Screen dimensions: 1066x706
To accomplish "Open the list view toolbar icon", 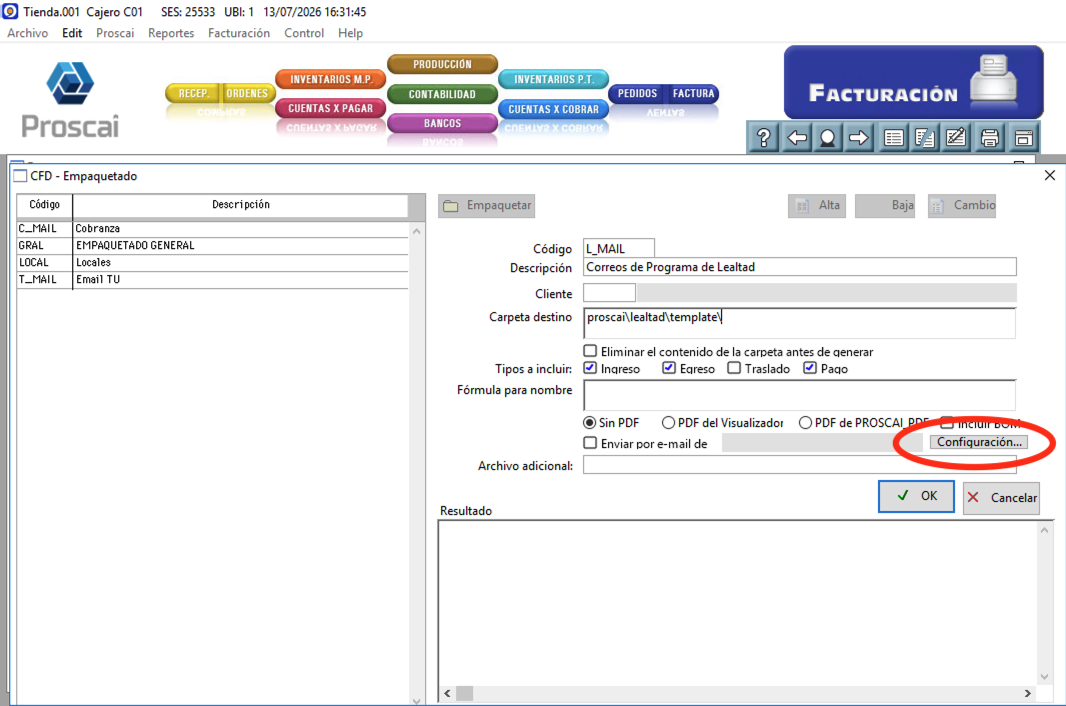I will pos(893,138).
